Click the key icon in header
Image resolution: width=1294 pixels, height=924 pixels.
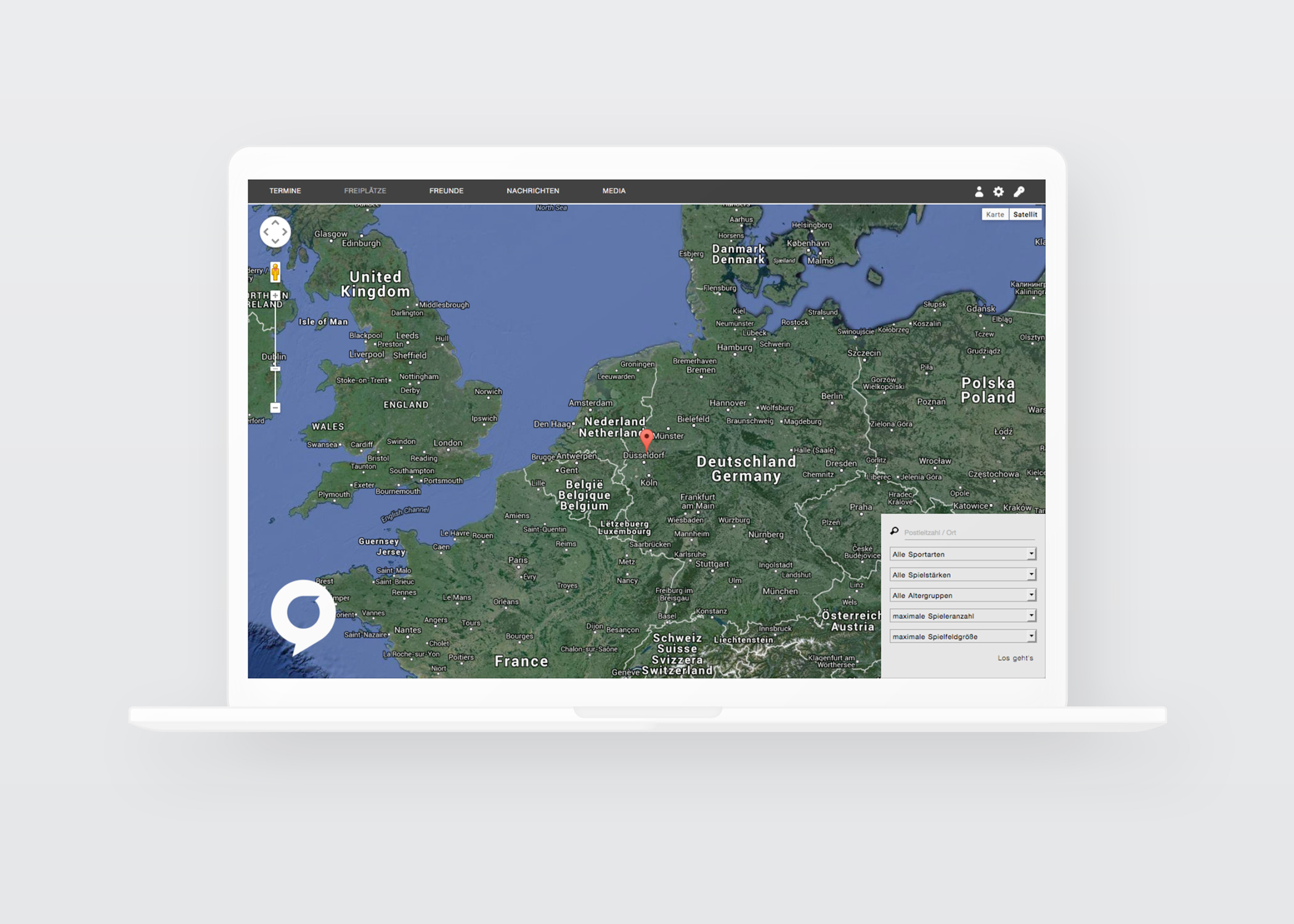click(1019, 192)
